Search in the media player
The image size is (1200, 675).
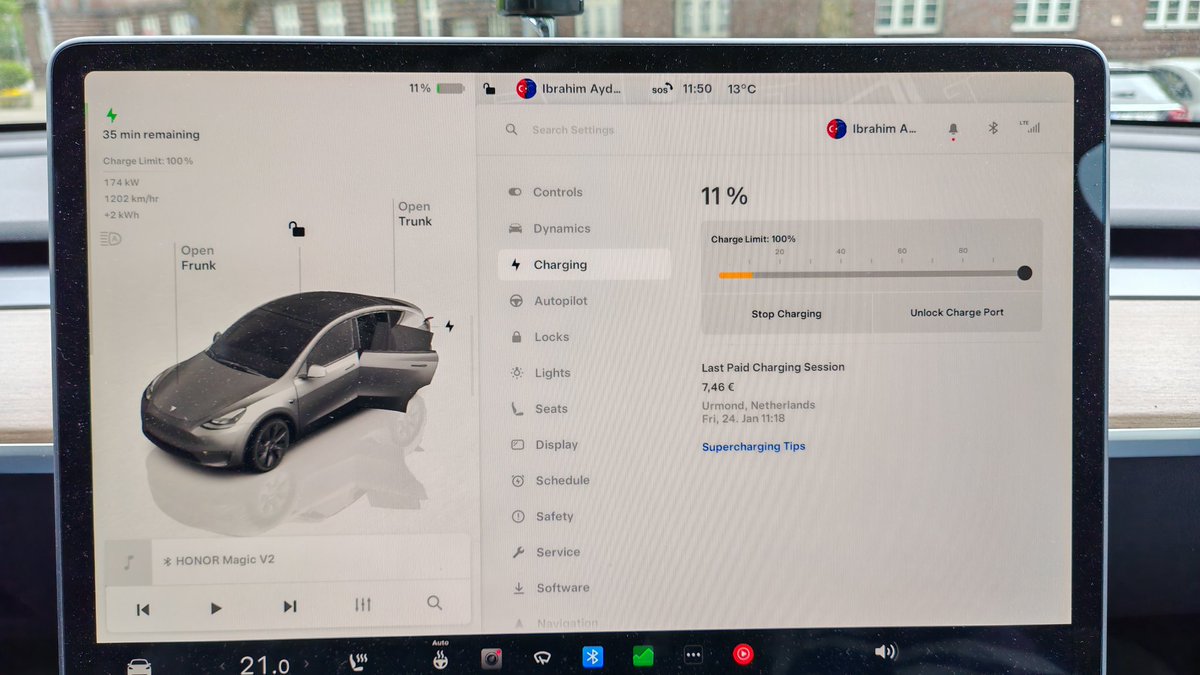tap(434, 603)
